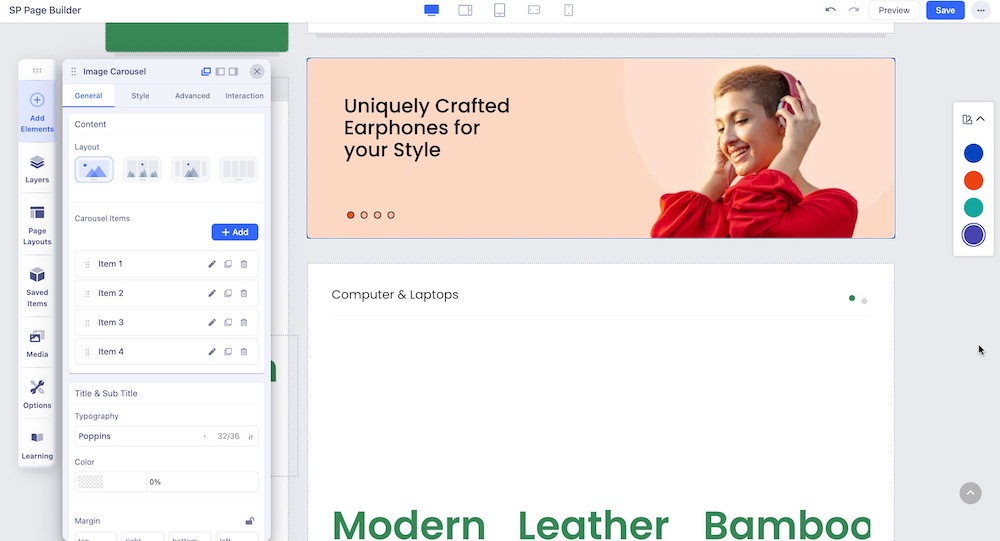Viewport: 1000px width, 541px height.
Task: Open the Interaction tab
Action: click(244, 96)
